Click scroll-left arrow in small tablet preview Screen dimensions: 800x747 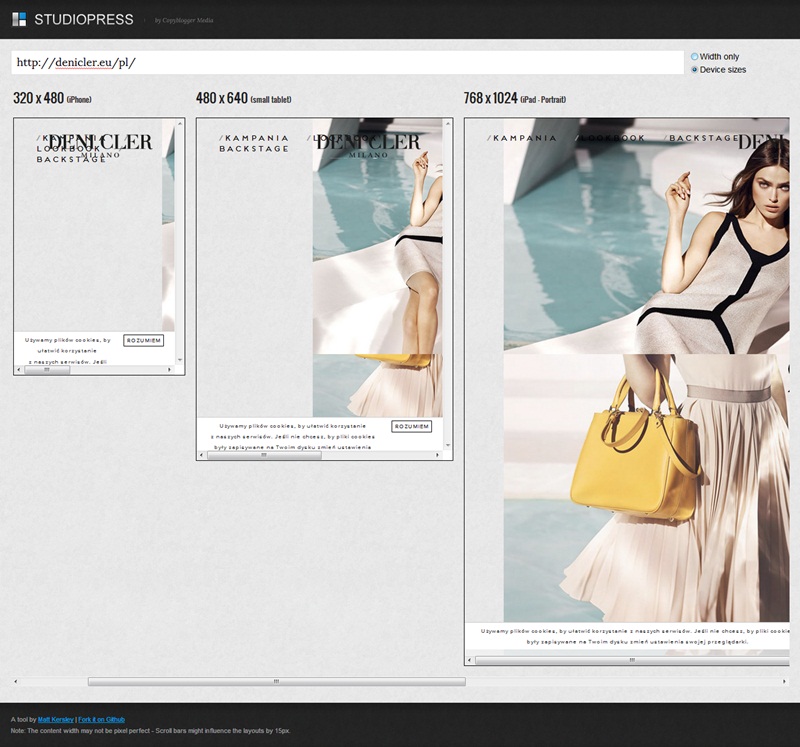click(x=202, y=455)
